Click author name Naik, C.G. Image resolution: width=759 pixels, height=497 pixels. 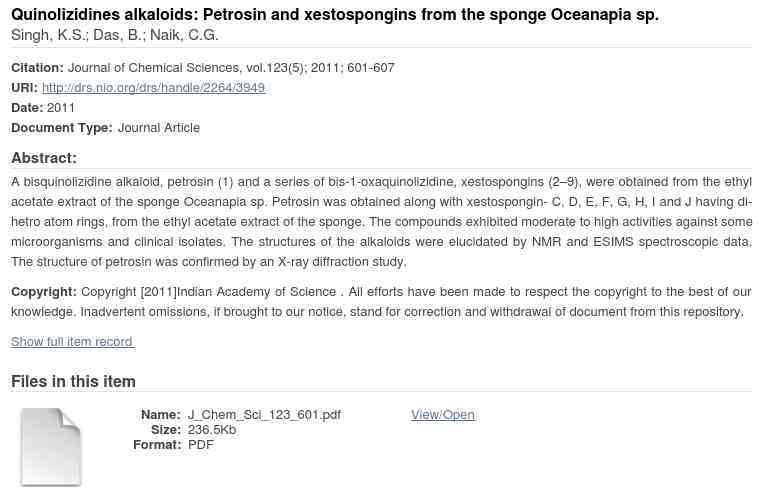pyautogui.click(x=183, y=35)
